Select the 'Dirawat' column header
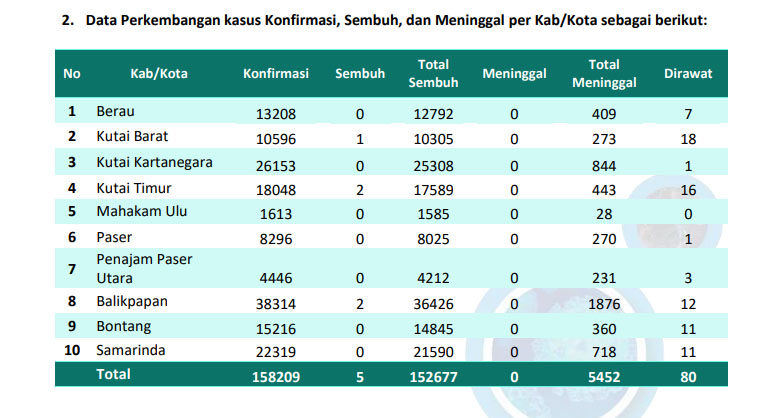The width and height of the screenshot is (757, 418). click(688, 73)
